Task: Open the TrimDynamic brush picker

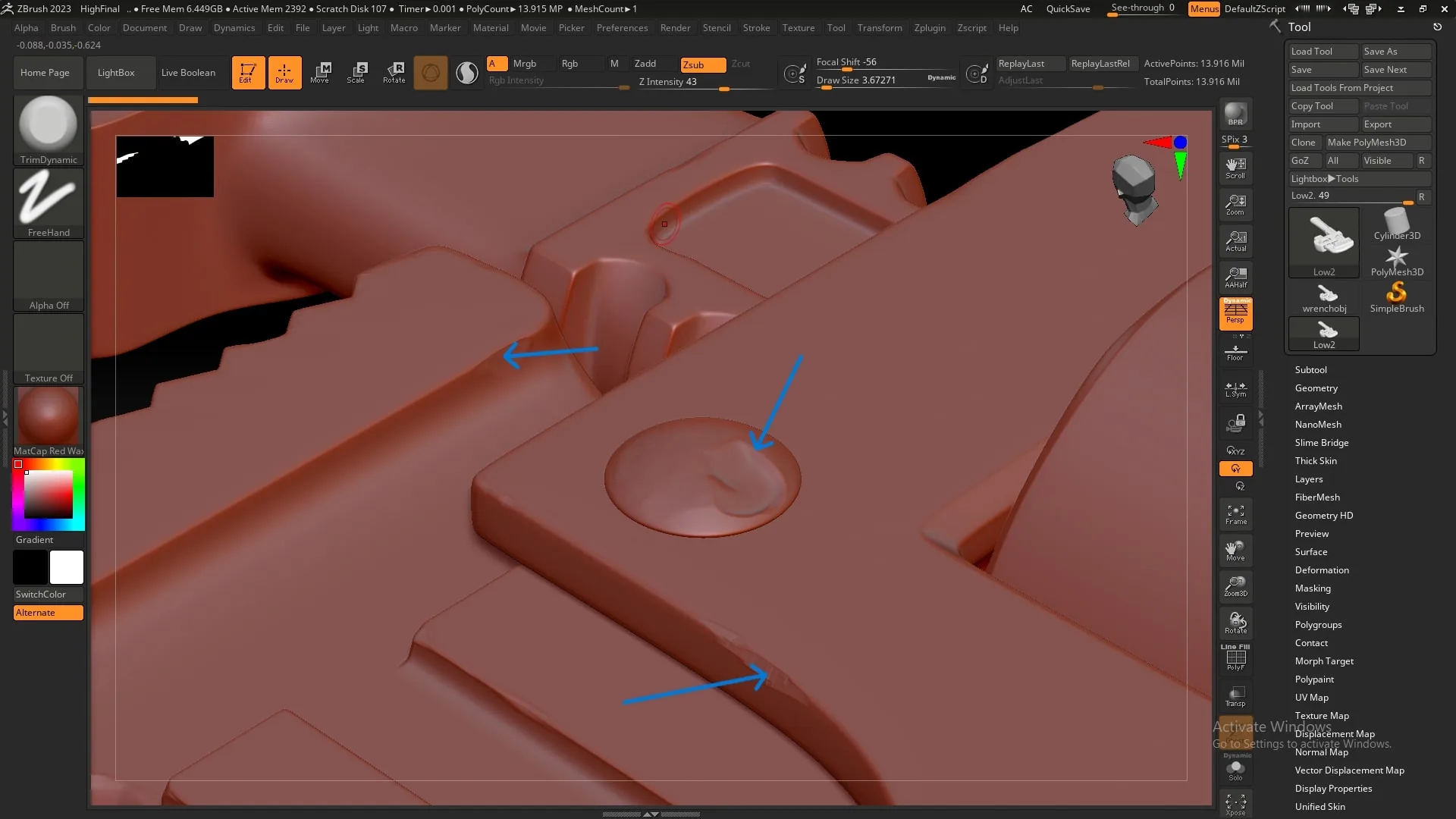Action: (x=49, y=130)
